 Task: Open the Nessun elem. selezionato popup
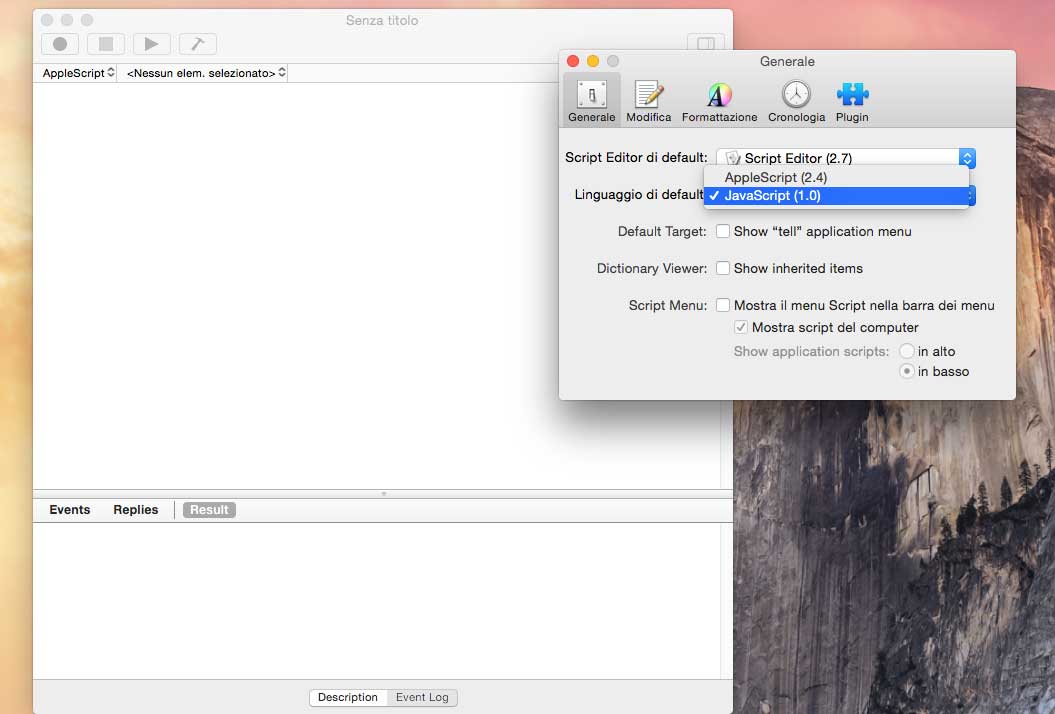205,73
